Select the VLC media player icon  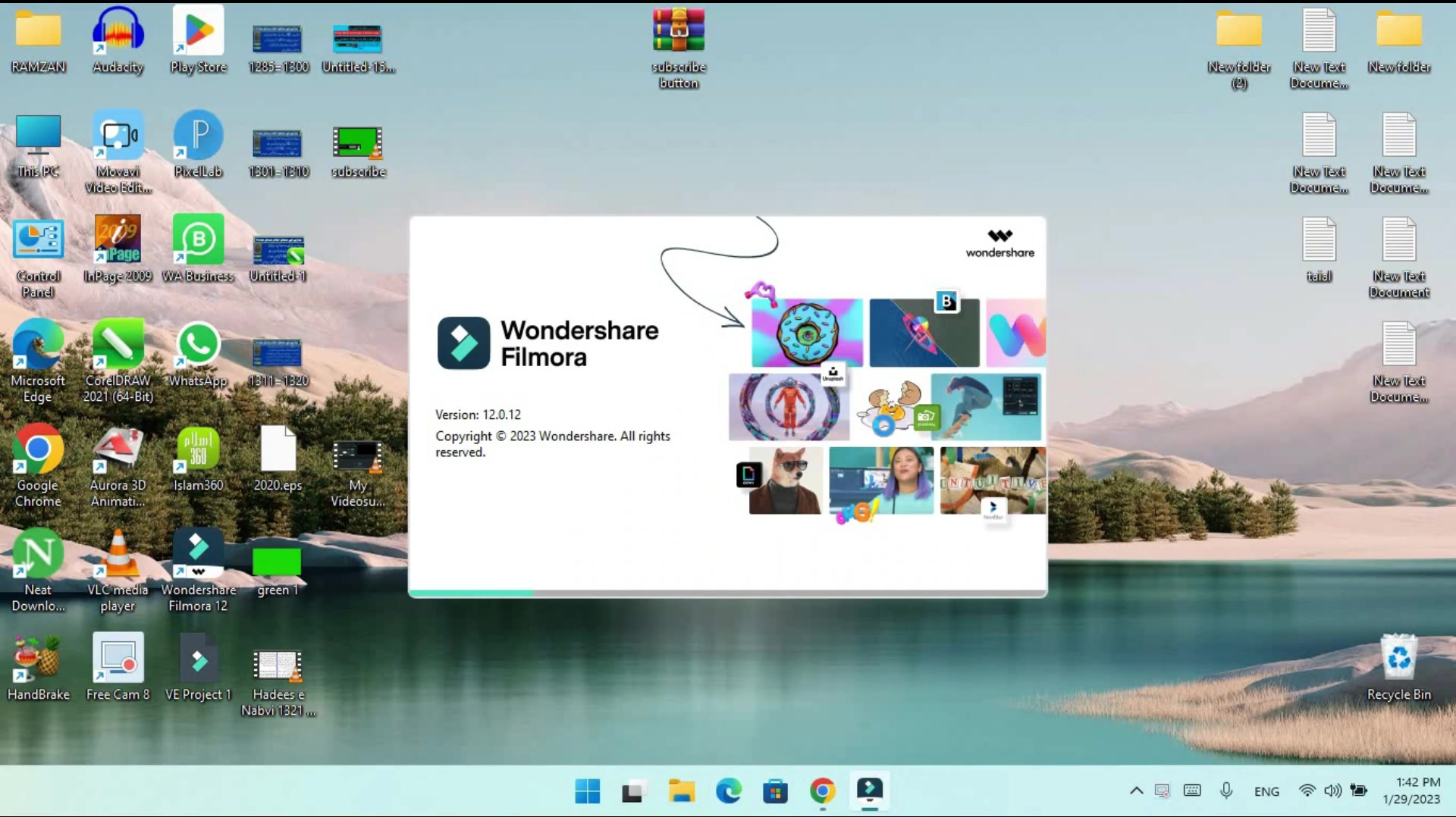point(118,571)
